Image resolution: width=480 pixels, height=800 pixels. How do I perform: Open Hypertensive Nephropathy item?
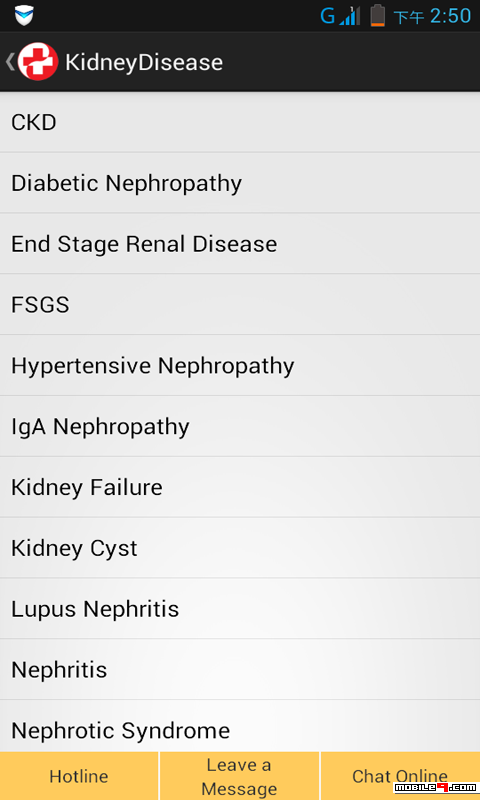(x=240, y=365)
